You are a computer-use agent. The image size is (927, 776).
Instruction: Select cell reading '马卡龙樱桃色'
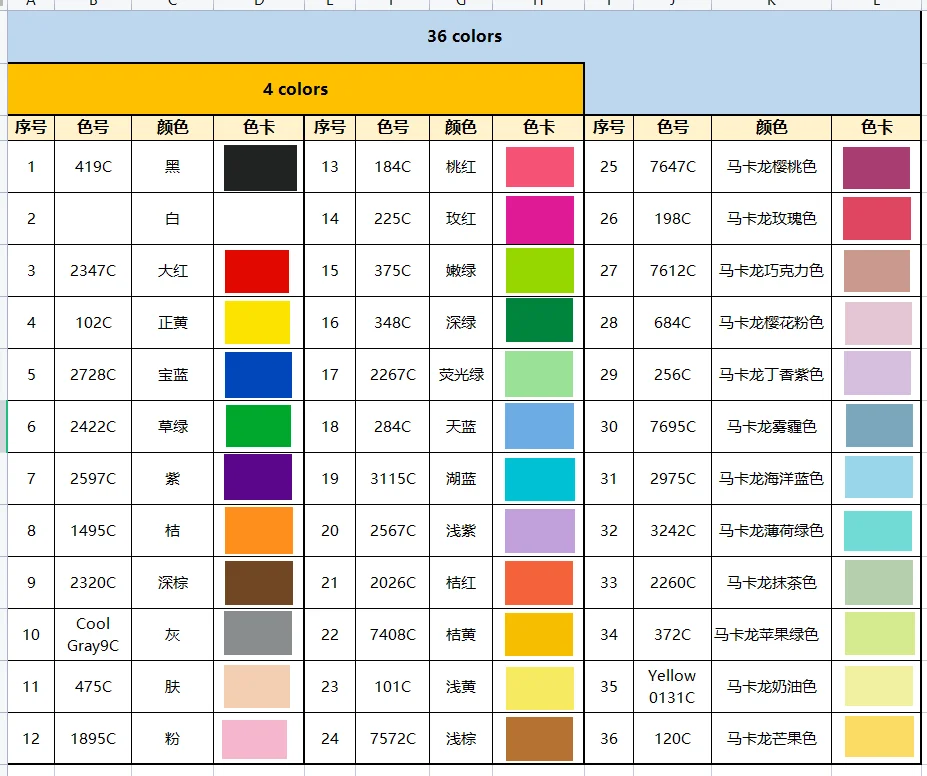[x=772, y=167]
